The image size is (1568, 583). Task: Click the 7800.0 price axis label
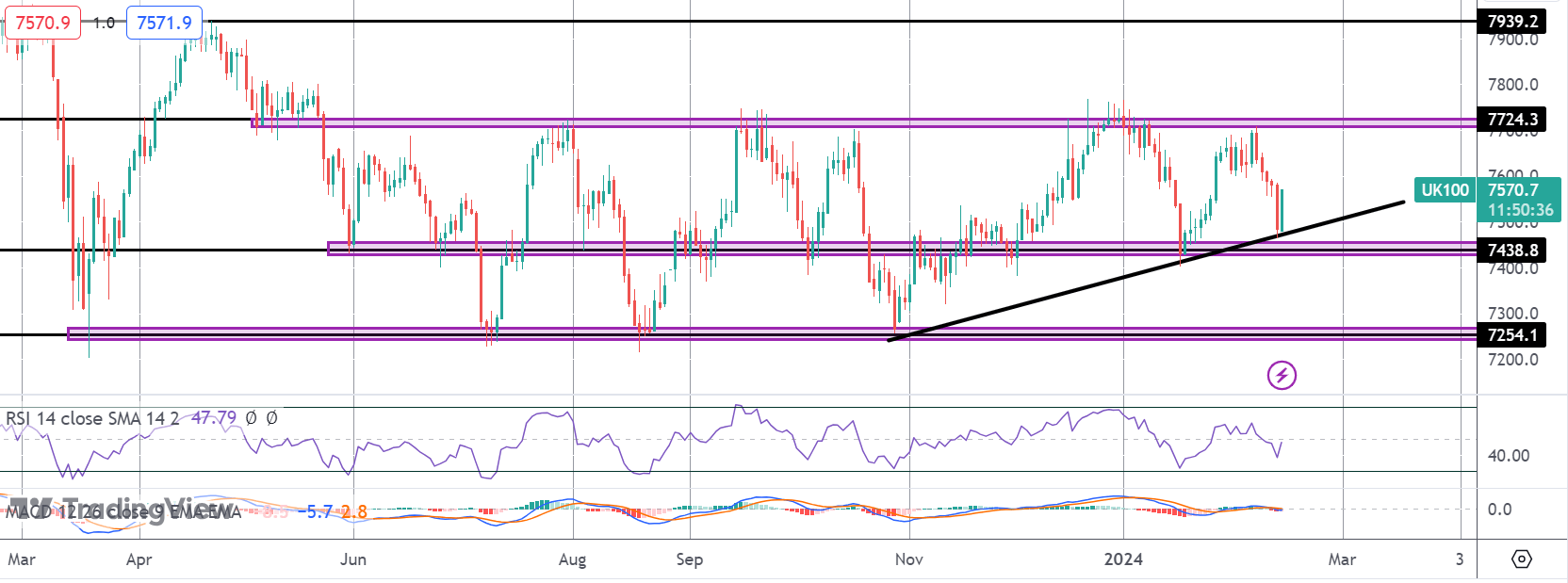(1513, 85)
